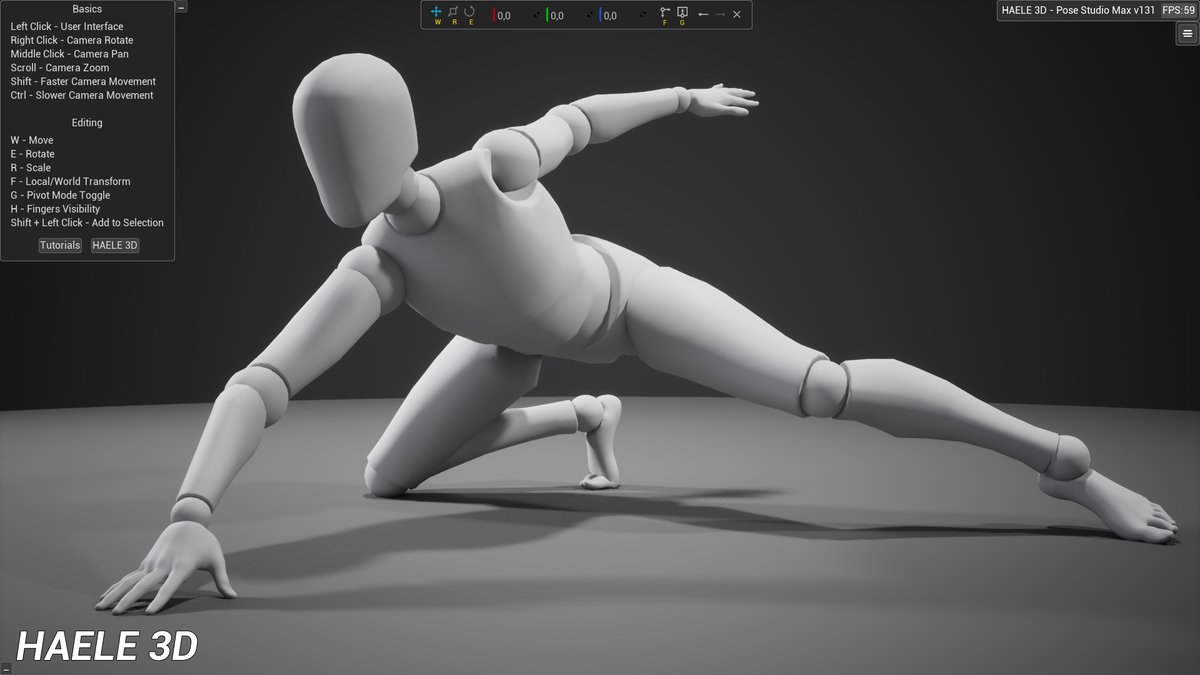Click 'Right Click - Camera Rotate' text
This screenshot has width=1200, height=675.
(x=72, y=40)
